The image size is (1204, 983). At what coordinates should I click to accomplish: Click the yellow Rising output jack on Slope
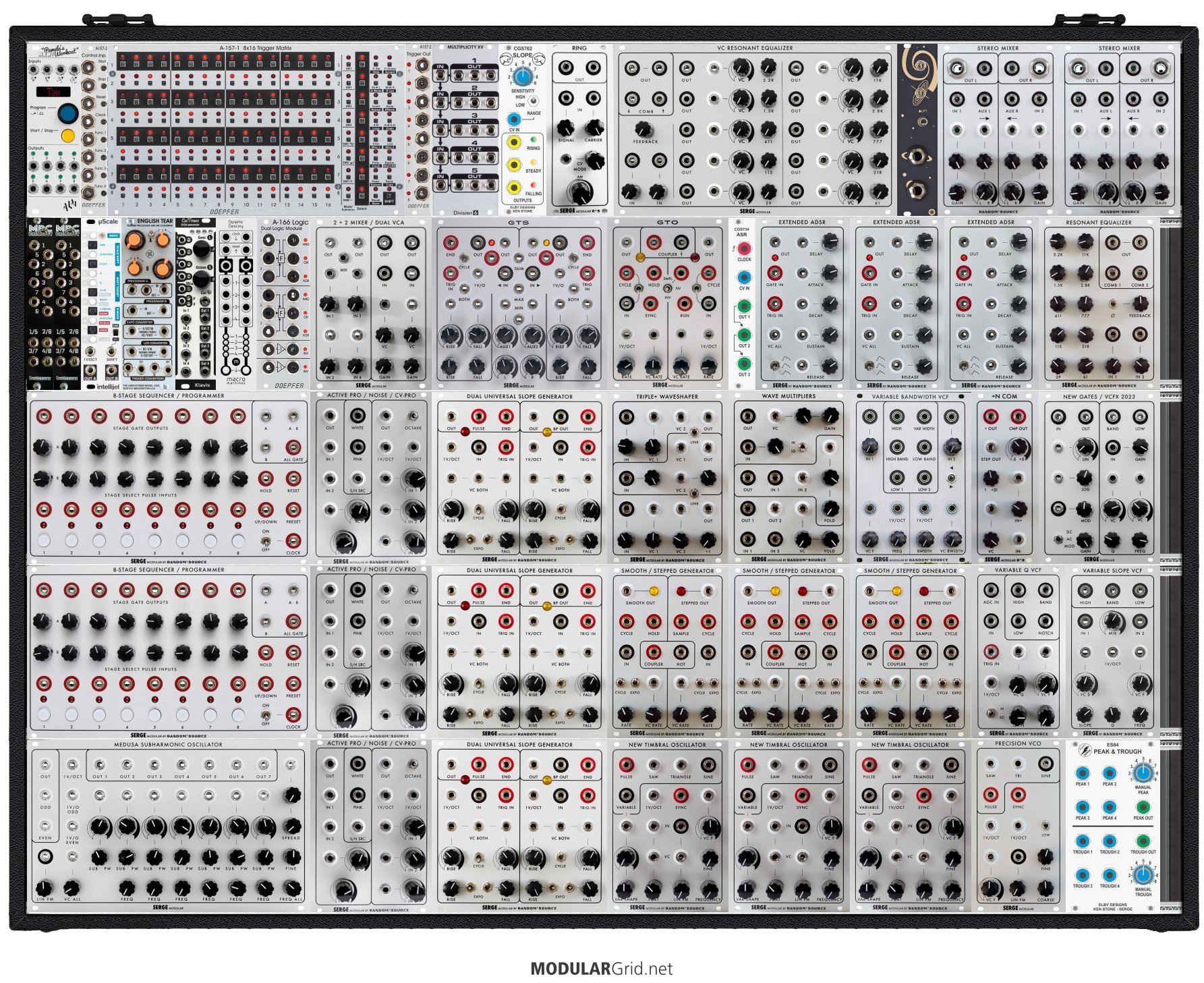point(514,142)
